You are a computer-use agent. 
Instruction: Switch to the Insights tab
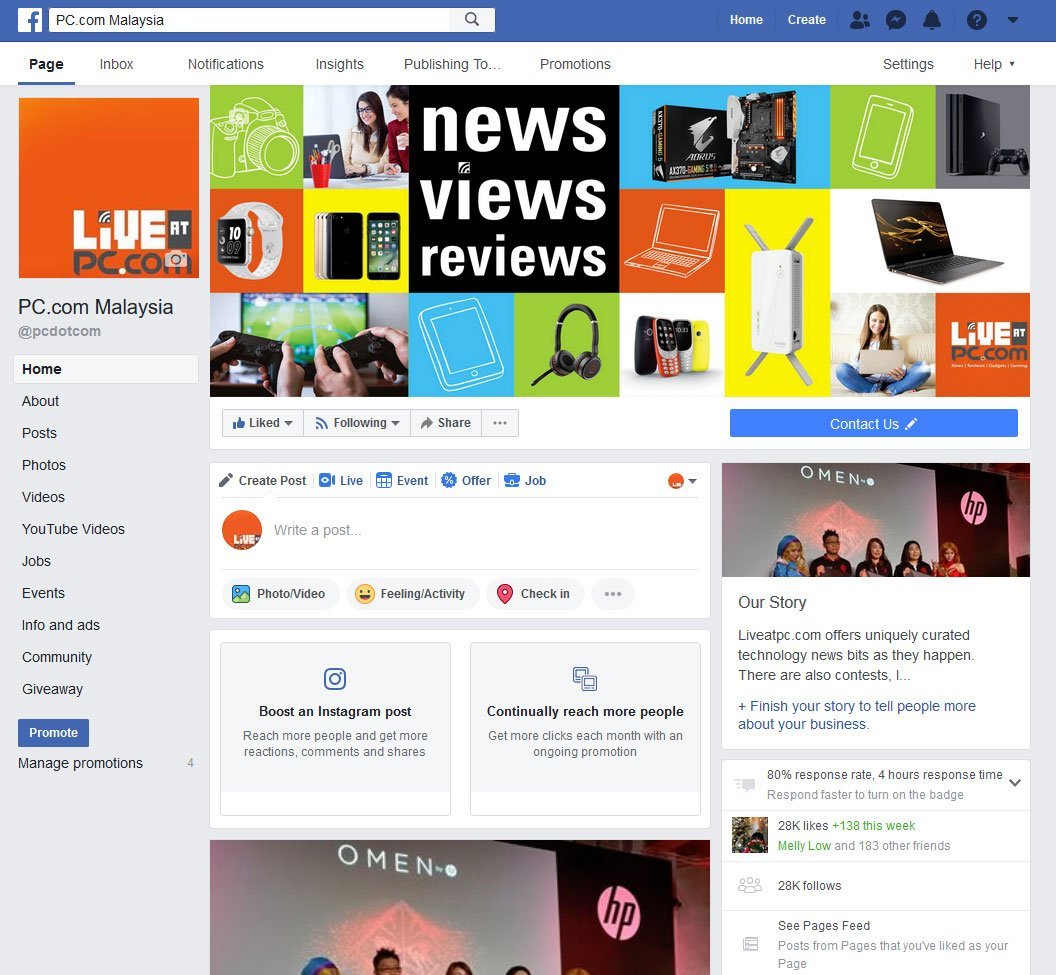339,64
